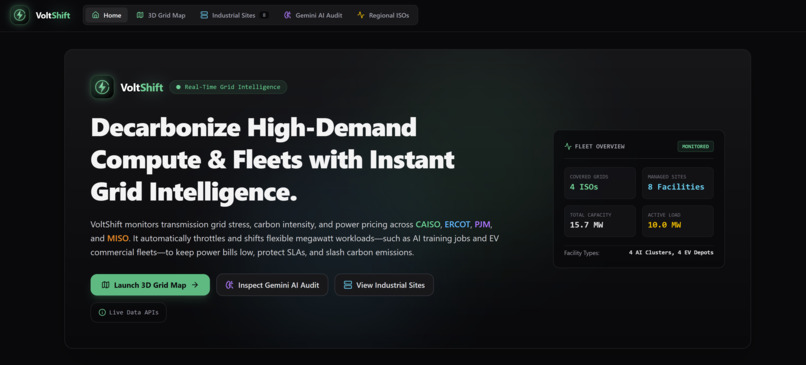Click the Real-Time Grid Intelligence badge
The height and width of the screenshot is (365, 806).
[228, 87]
